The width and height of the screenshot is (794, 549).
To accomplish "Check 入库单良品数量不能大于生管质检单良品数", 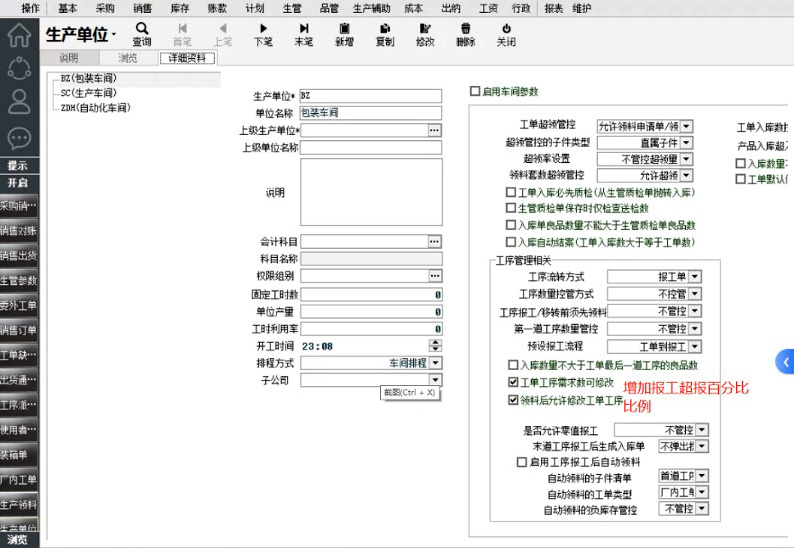I will 511,225.
